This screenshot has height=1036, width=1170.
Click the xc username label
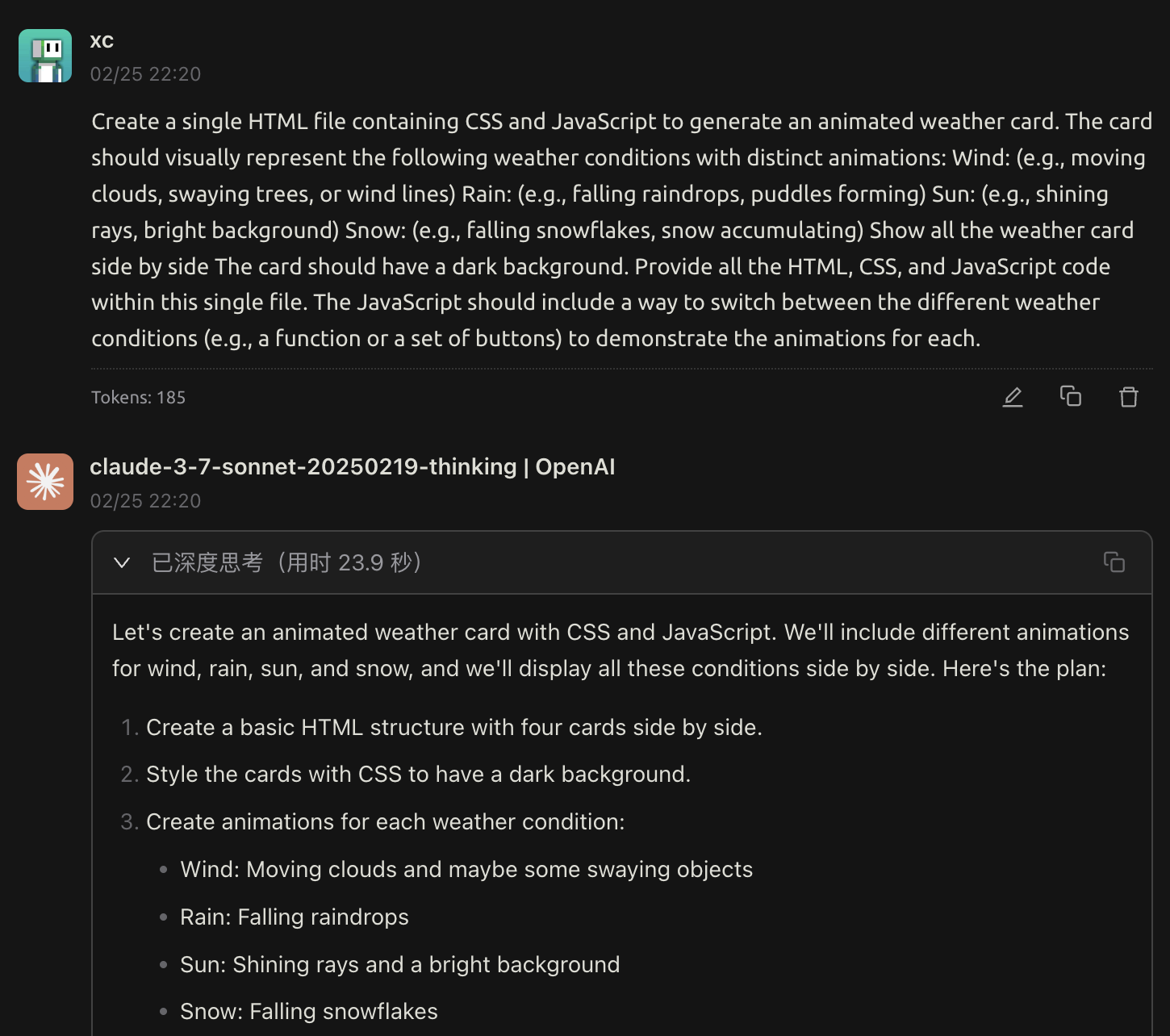pyautogui.click(x=102, y=41)
